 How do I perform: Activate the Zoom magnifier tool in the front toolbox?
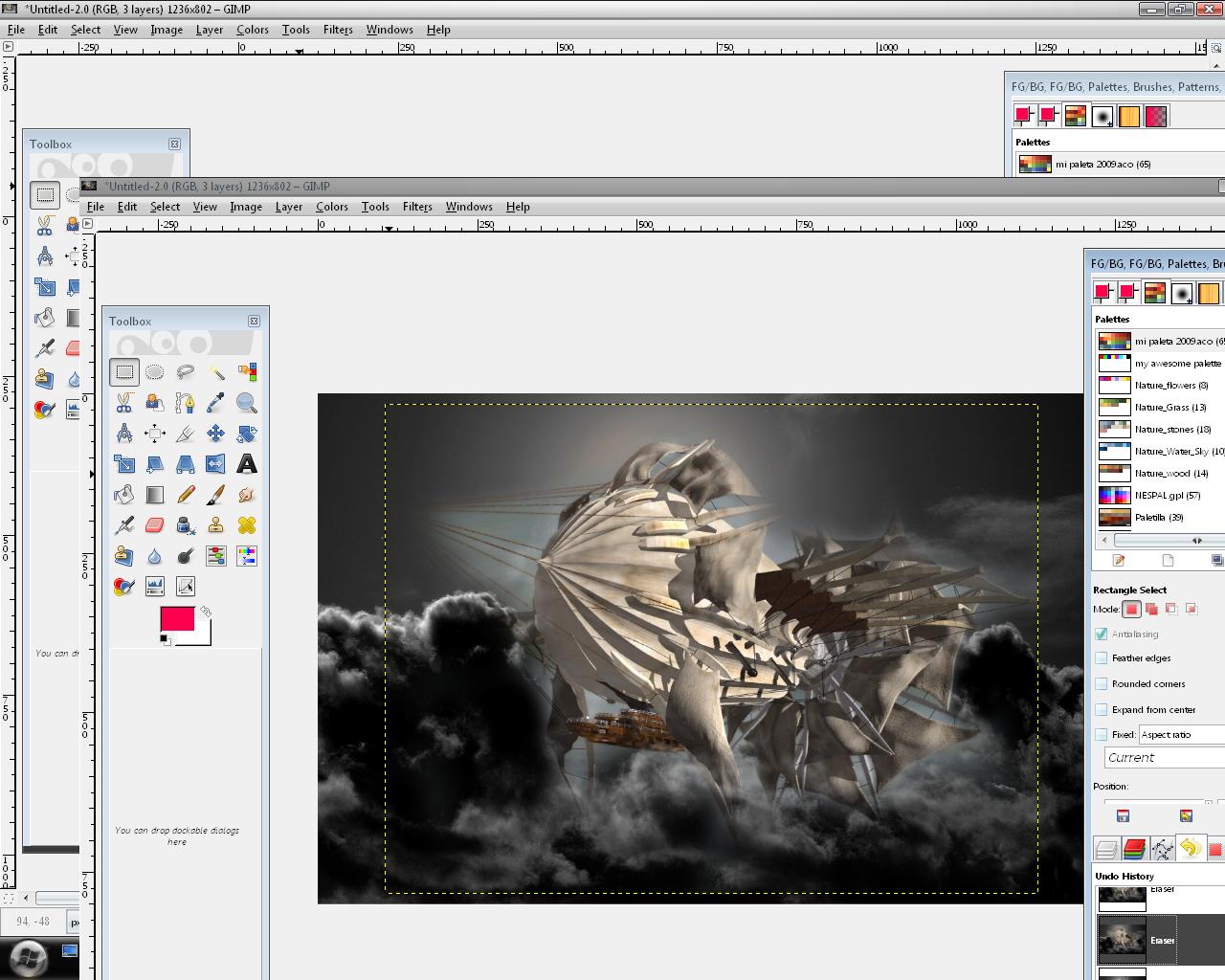pyautogui.click(x=246, y=403)
